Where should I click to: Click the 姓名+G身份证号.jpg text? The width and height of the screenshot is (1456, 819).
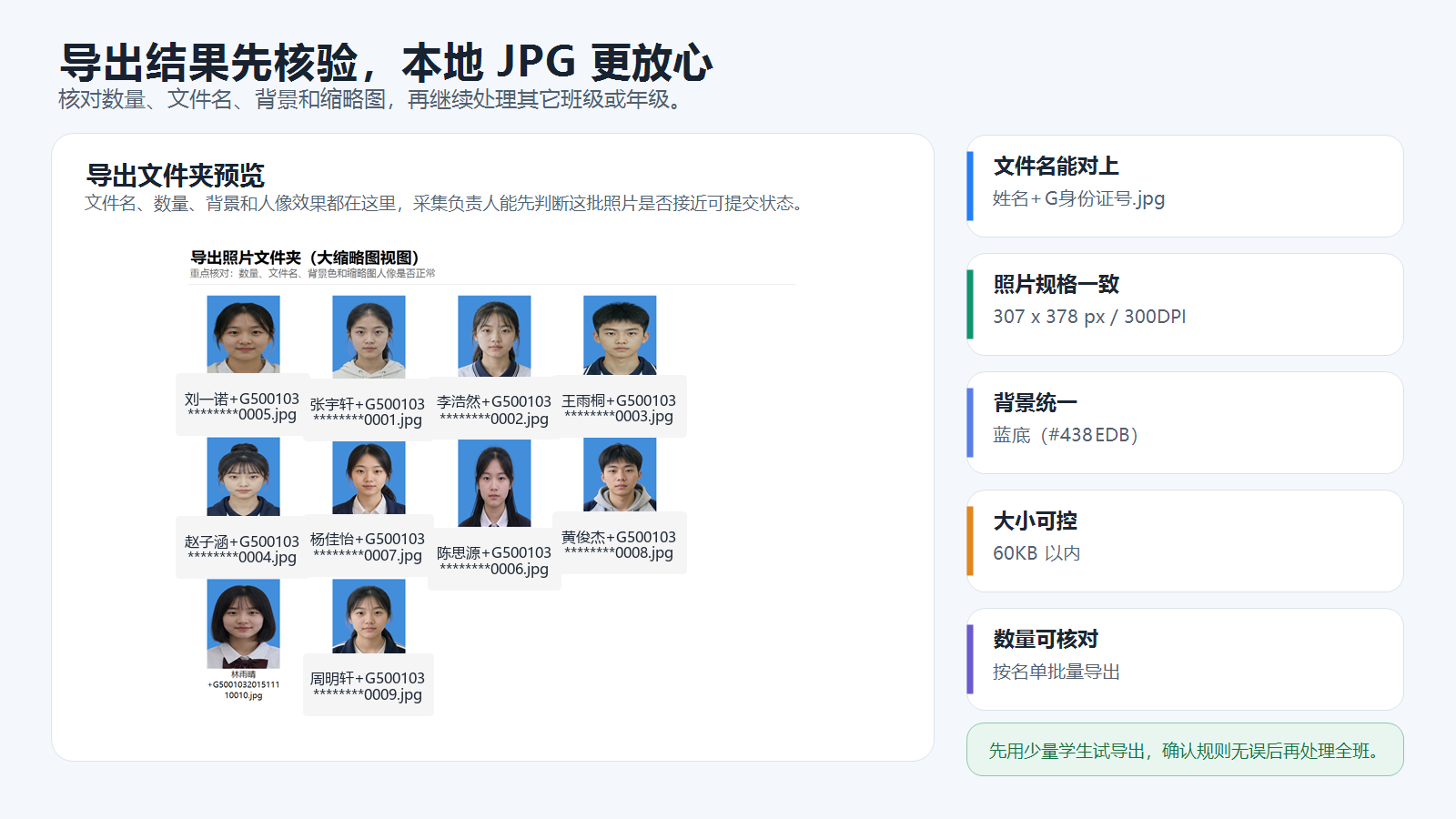pos(1078,198)
